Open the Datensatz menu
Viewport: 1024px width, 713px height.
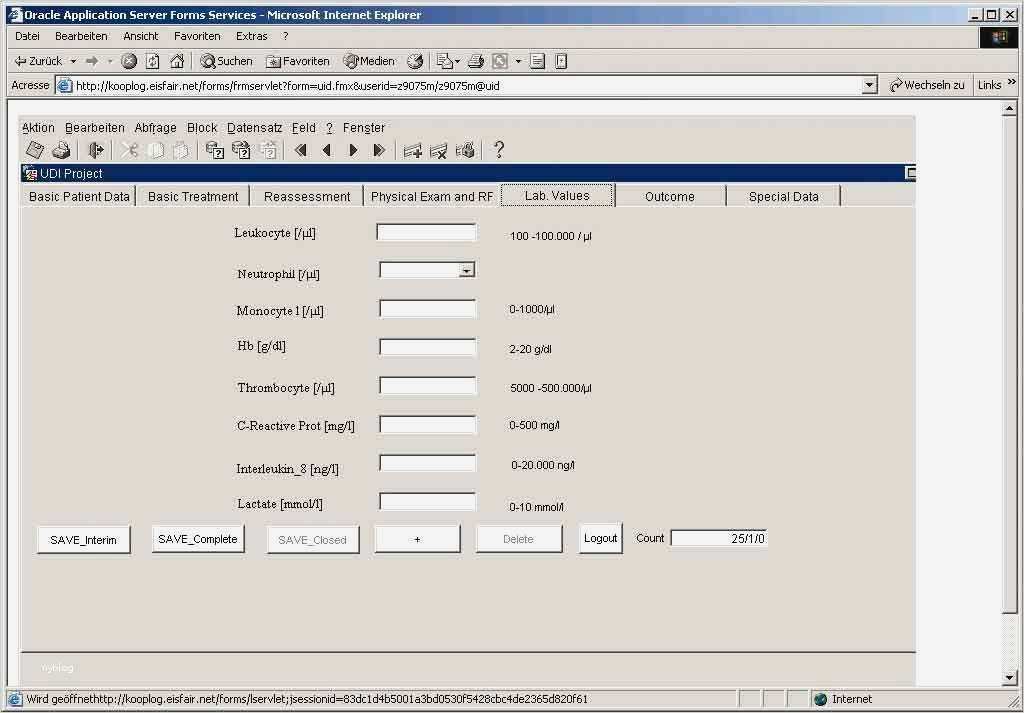tap(255, 128)
